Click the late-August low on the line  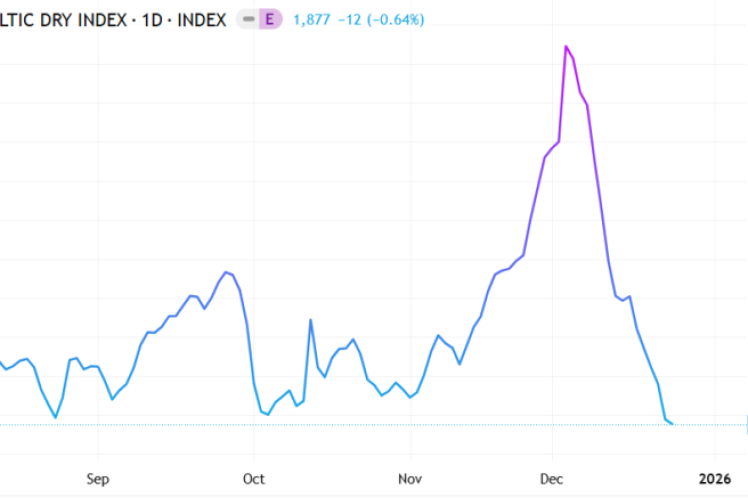pos(55,417)
